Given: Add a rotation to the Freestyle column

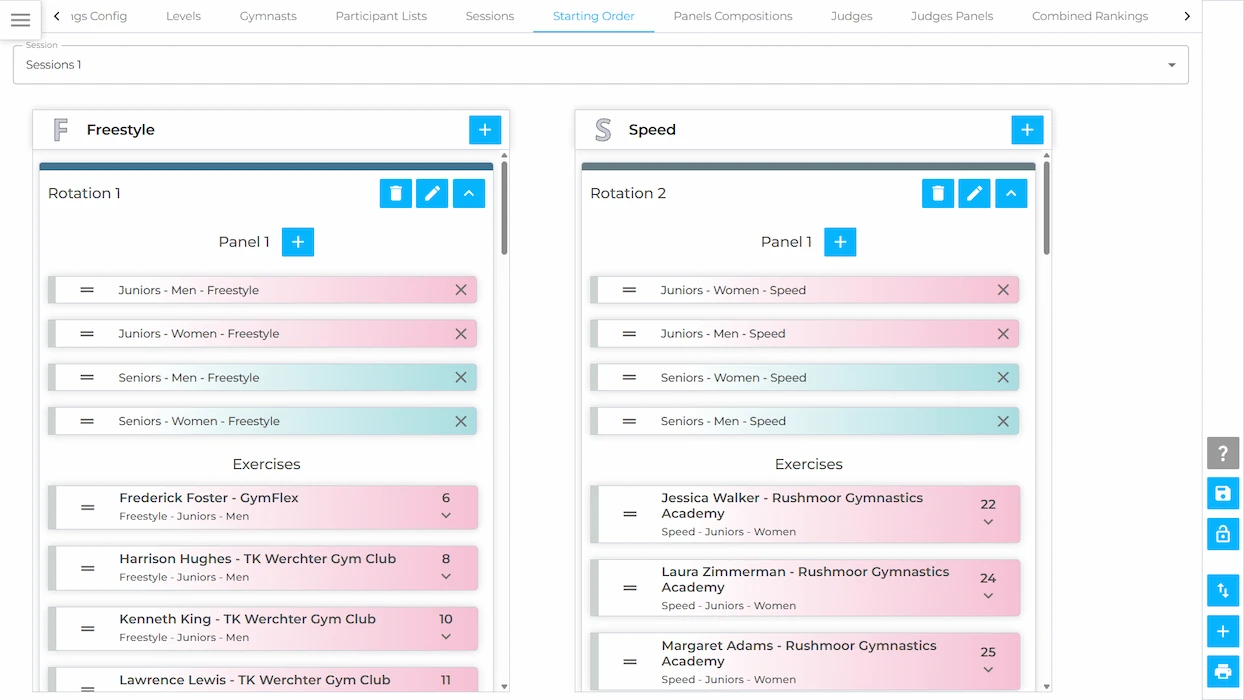Looking at the screenshot, I should click(x=485, y=130).
